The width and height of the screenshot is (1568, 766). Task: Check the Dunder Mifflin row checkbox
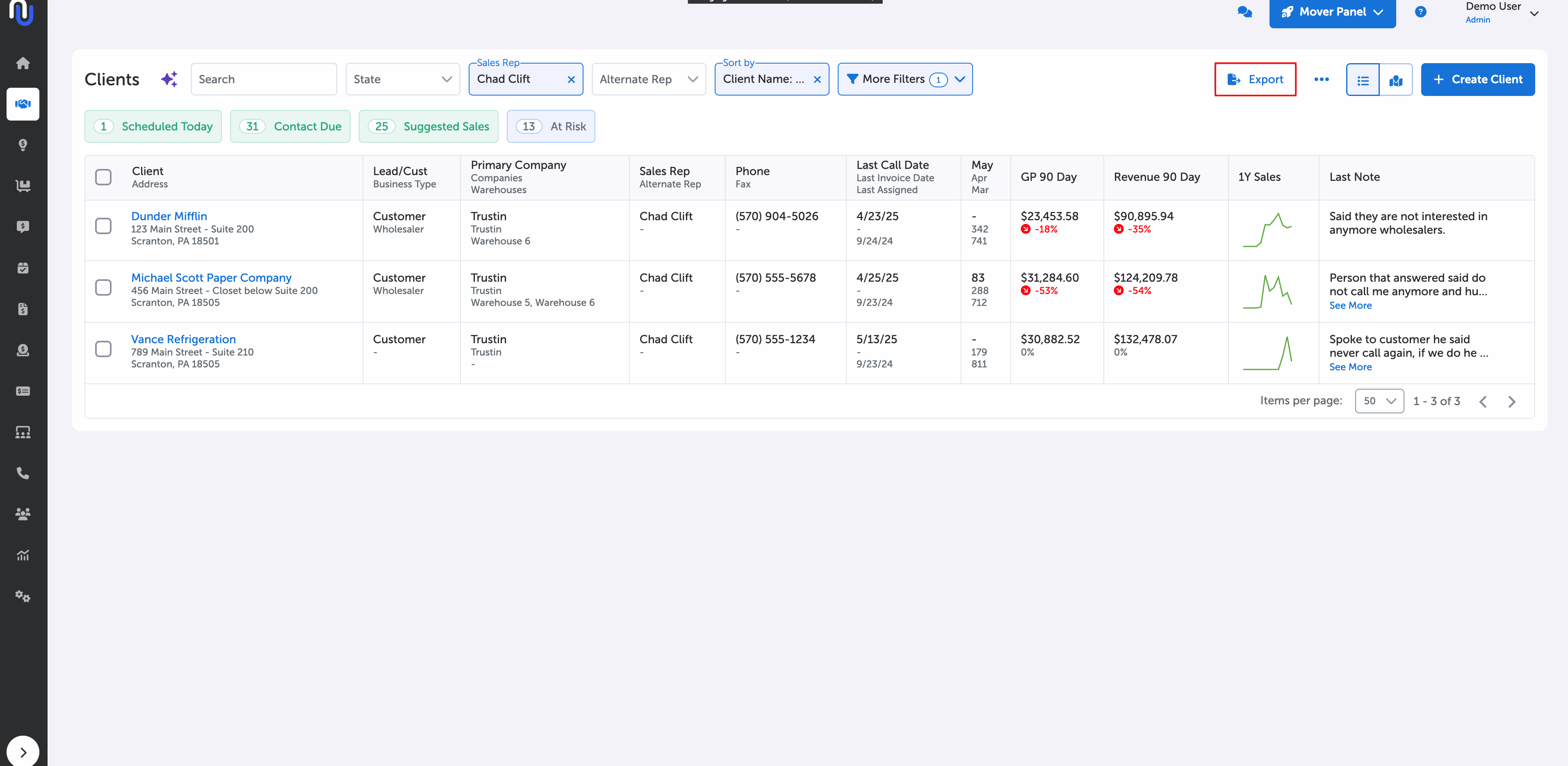[x=103, y=226]
